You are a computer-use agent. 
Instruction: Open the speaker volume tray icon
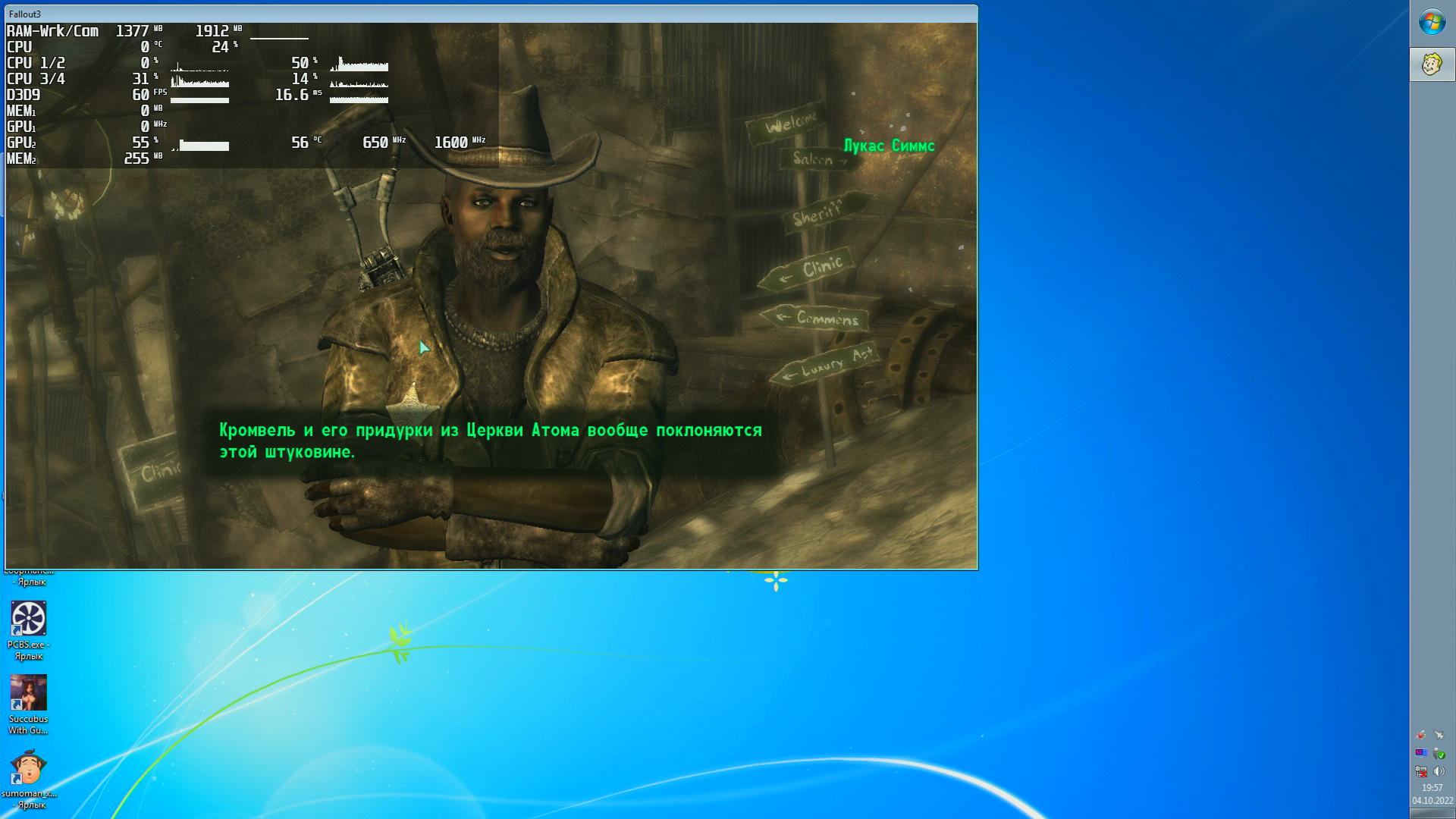[x=1439, y=771]
